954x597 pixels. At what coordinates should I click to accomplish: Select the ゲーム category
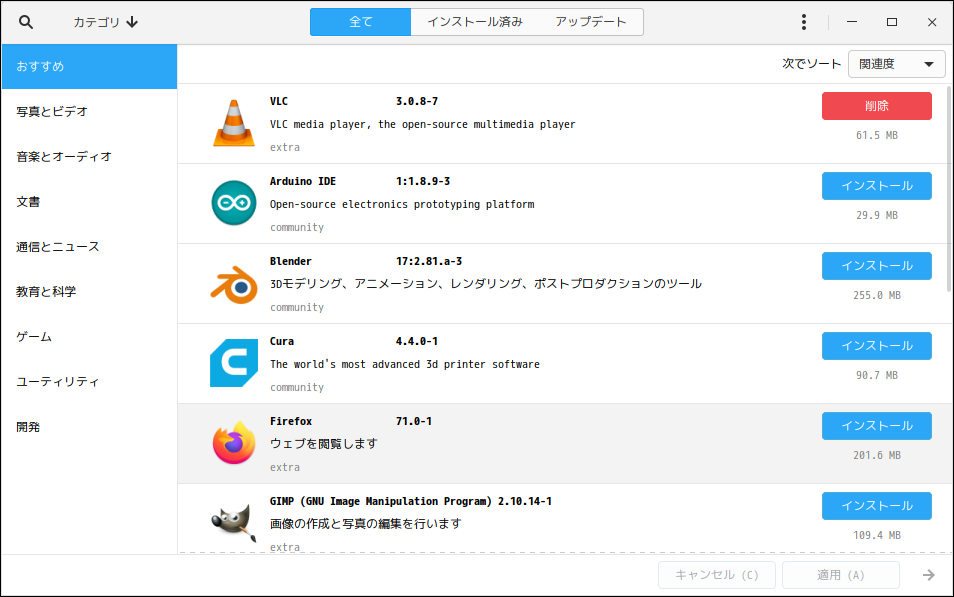pos(89,337)
